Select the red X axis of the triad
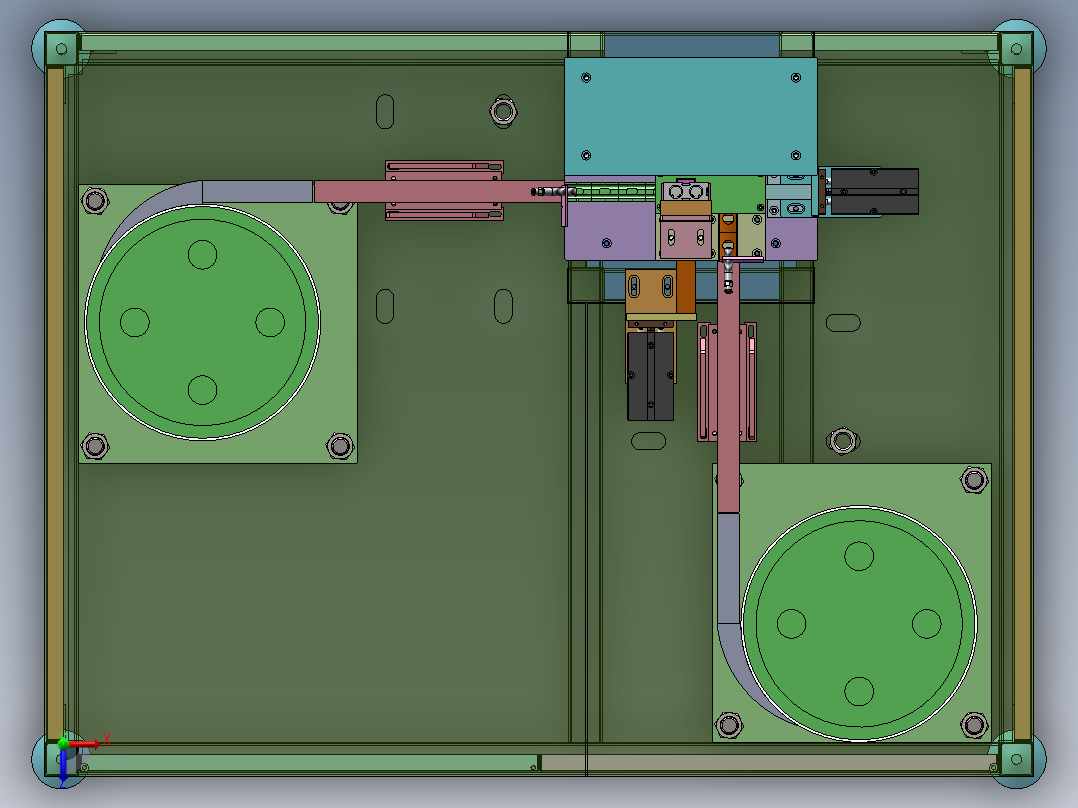 tap(84, 743)
